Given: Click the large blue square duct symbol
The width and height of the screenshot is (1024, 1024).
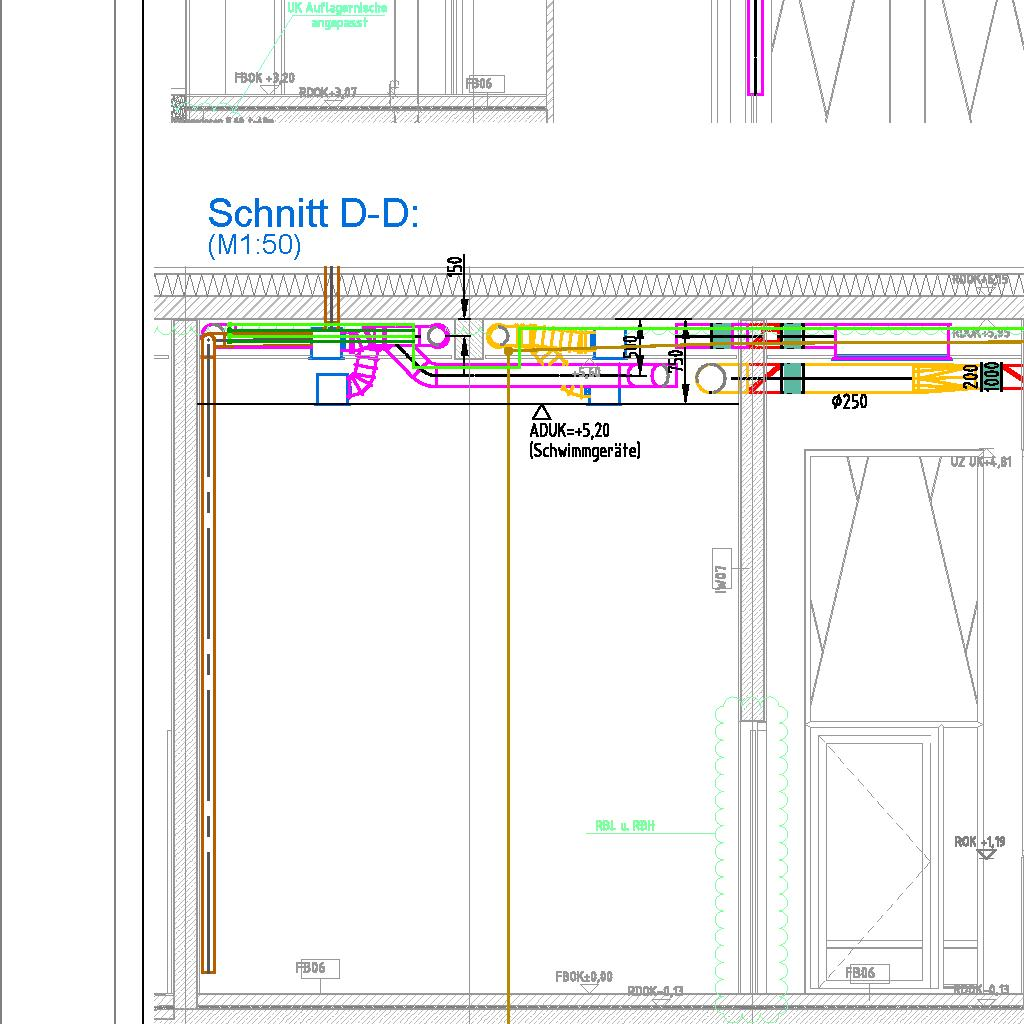Looking at the screenshot, I should click(333, 388).
